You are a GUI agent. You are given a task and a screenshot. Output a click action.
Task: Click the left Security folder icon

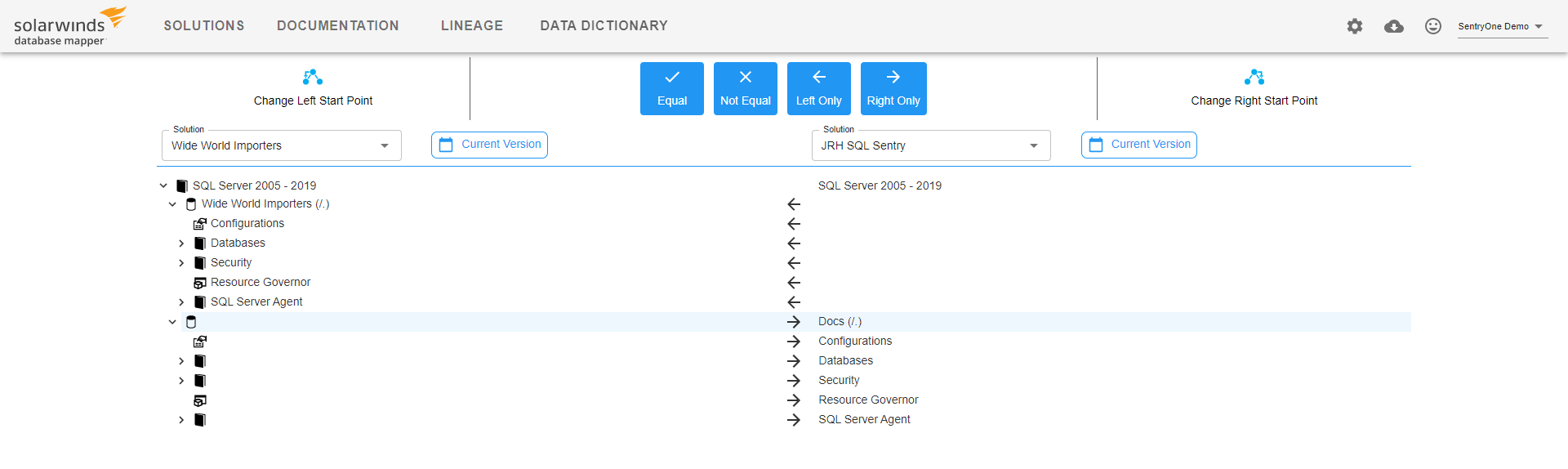click(200, 263)
